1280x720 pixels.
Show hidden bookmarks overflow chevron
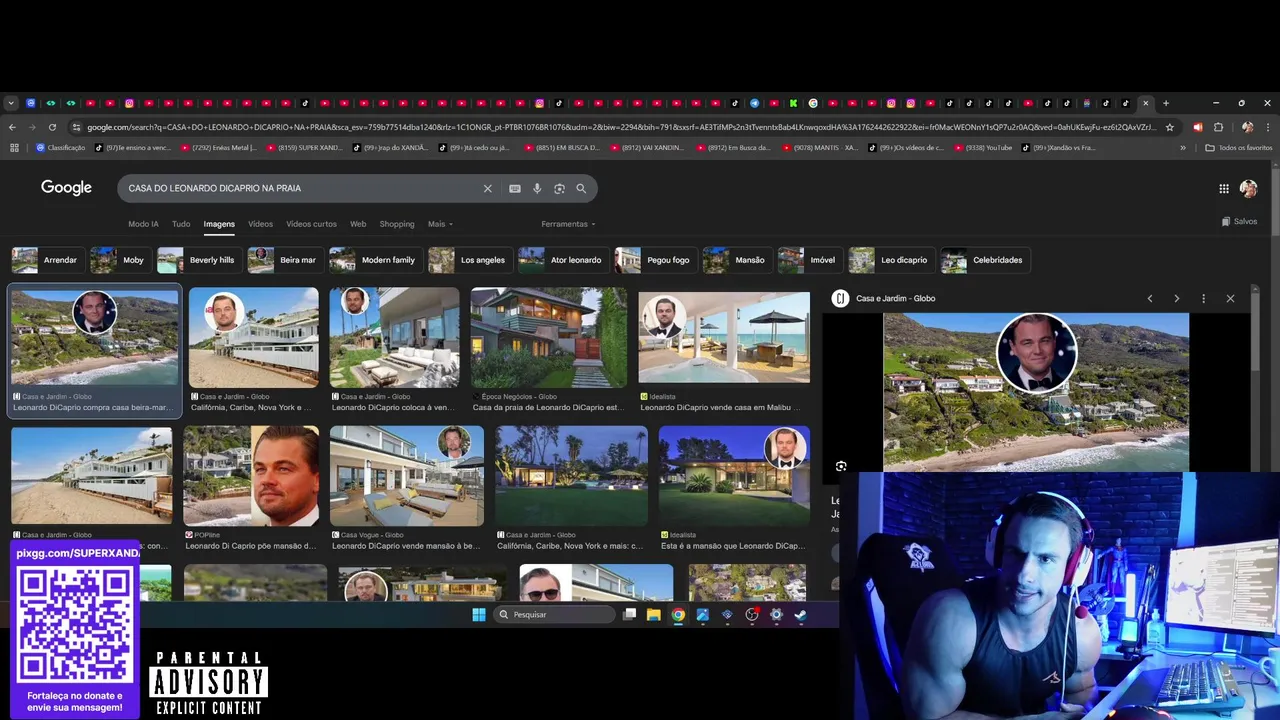1183,148
